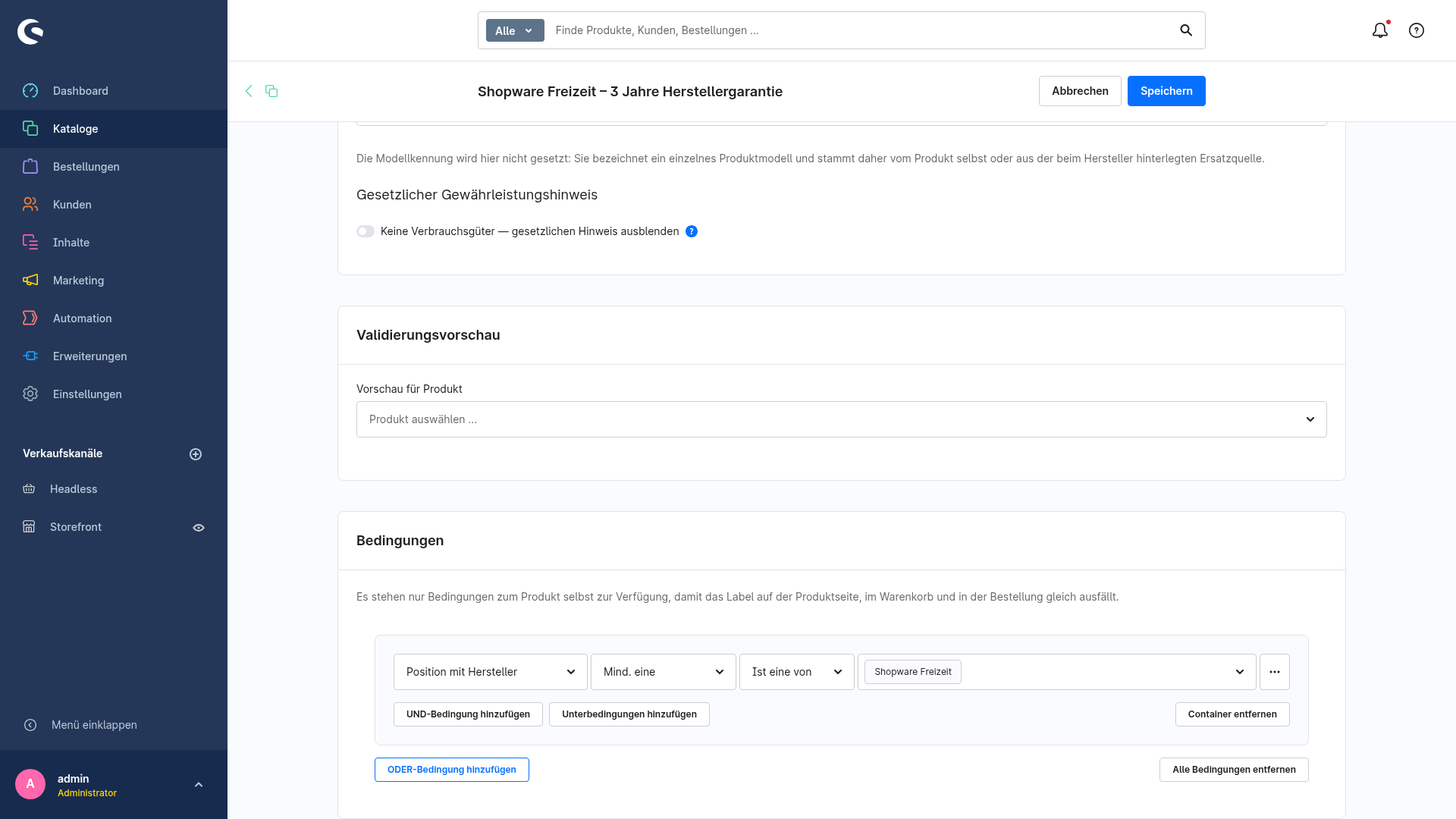Go back using the left arrow icon
The height and width of the screenshot is (819, 1456).
tap(249, 91)
